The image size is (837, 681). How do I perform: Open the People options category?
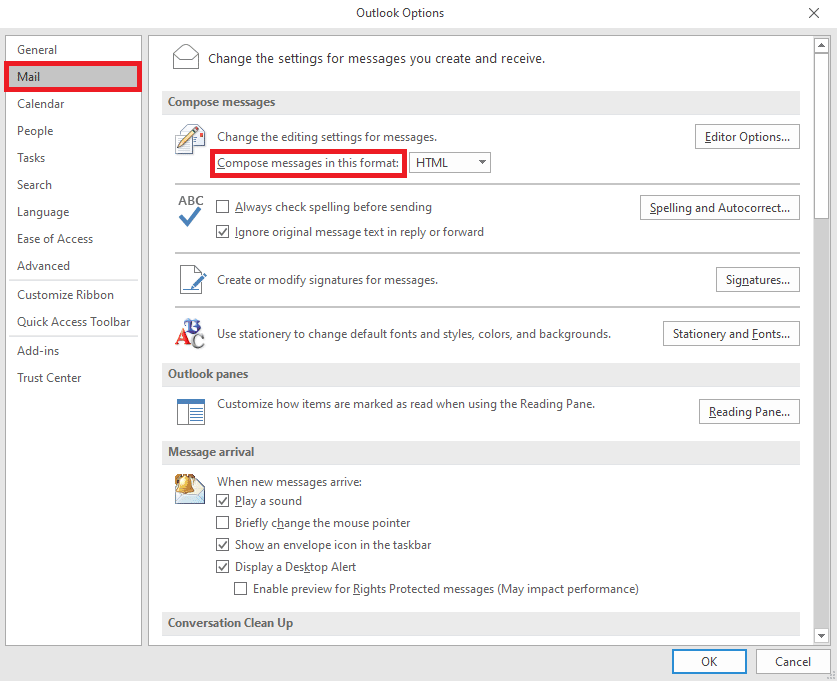coord(73,131)
